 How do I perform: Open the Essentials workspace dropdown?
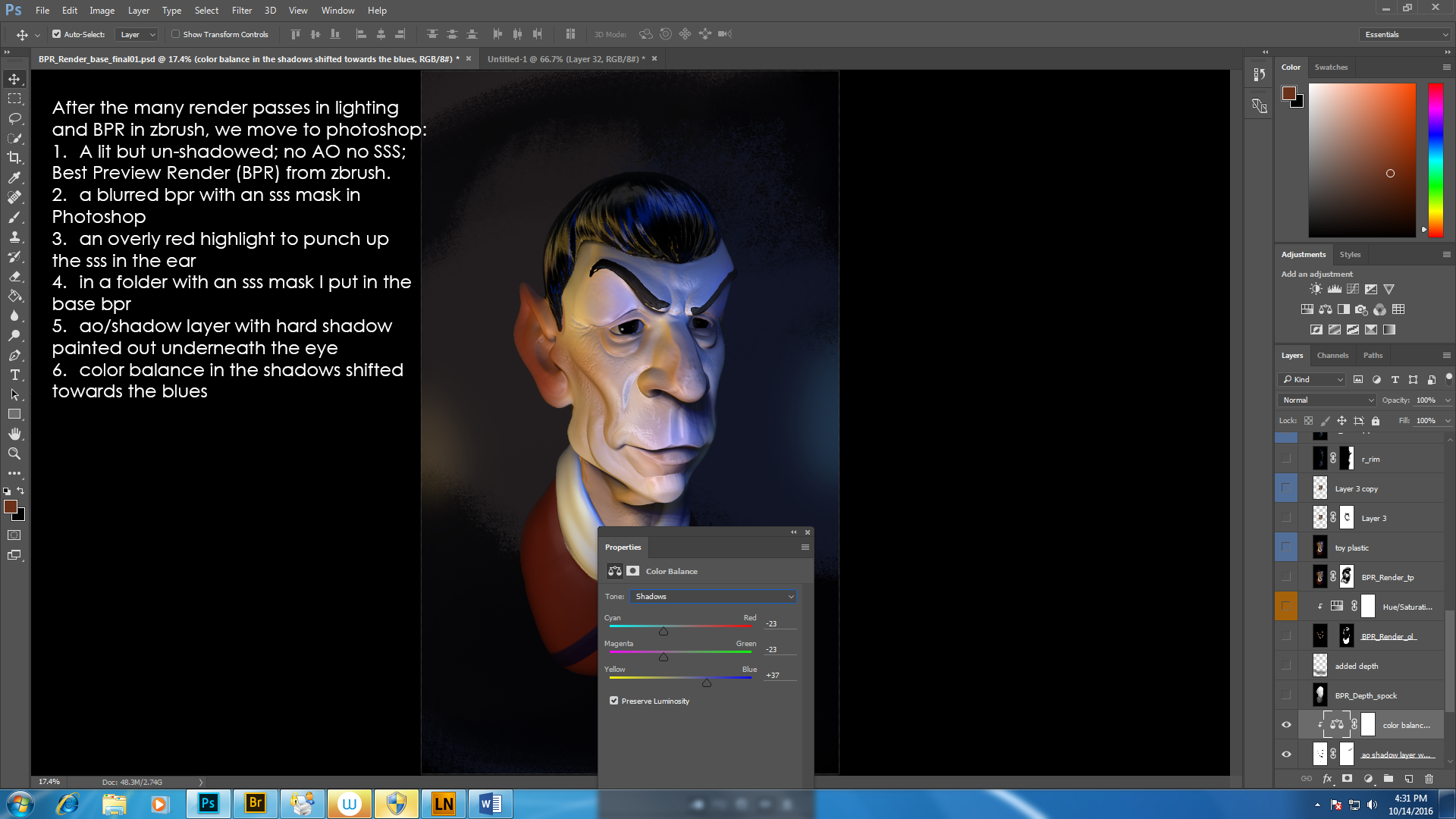click(1405, 34)
